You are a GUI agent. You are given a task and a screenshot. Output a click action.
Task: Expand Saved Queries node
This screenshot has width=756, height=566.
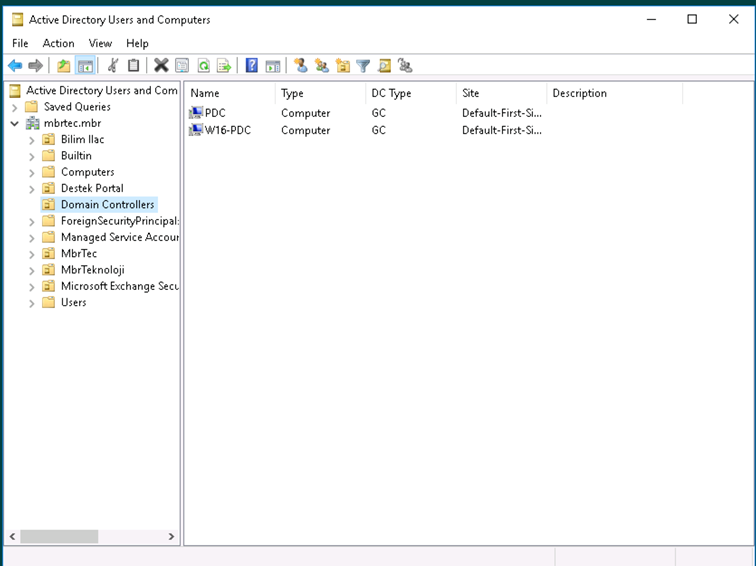click(15, 107)
